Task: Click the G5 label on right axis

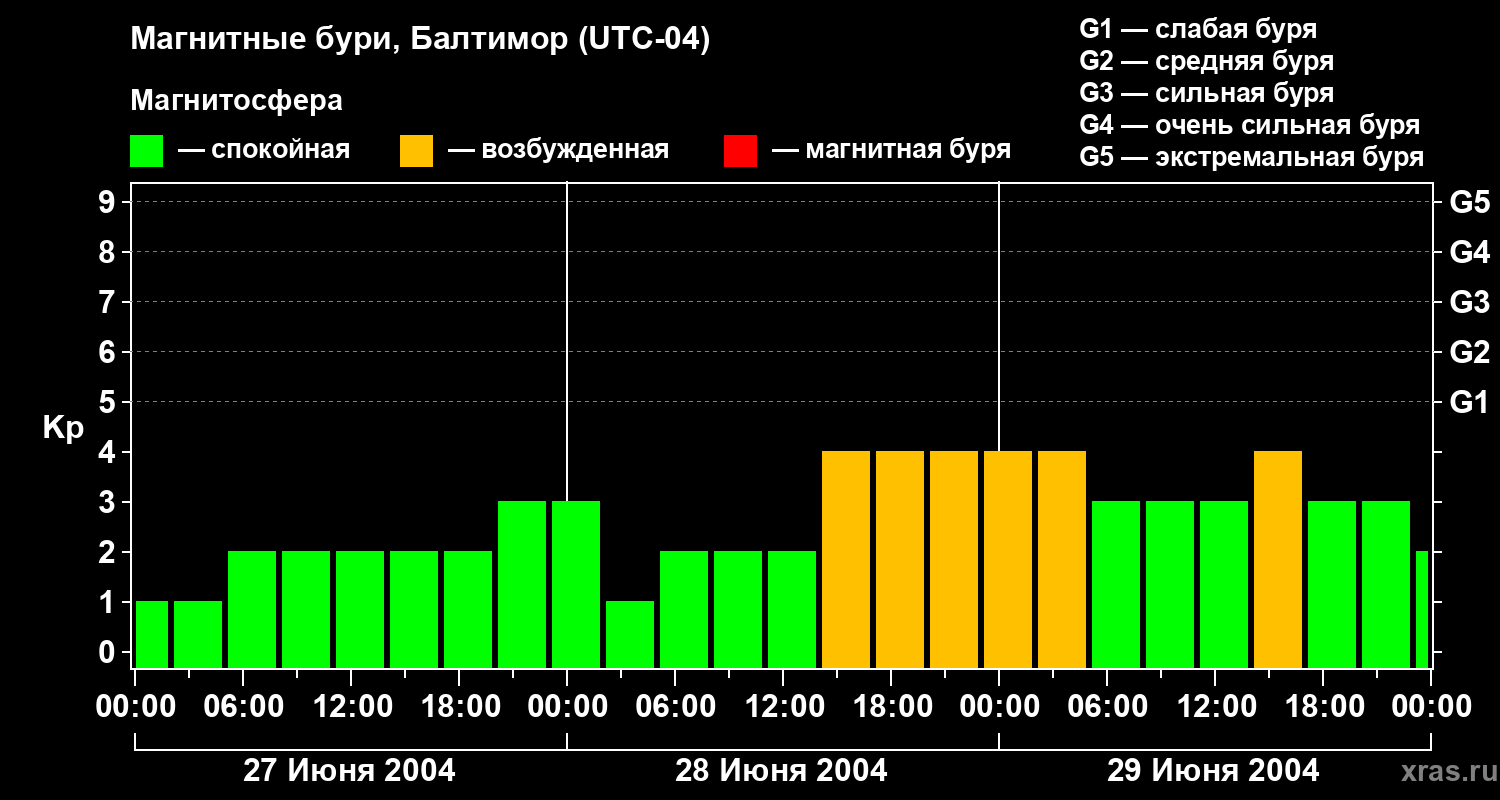Action: click(1469, 202)
